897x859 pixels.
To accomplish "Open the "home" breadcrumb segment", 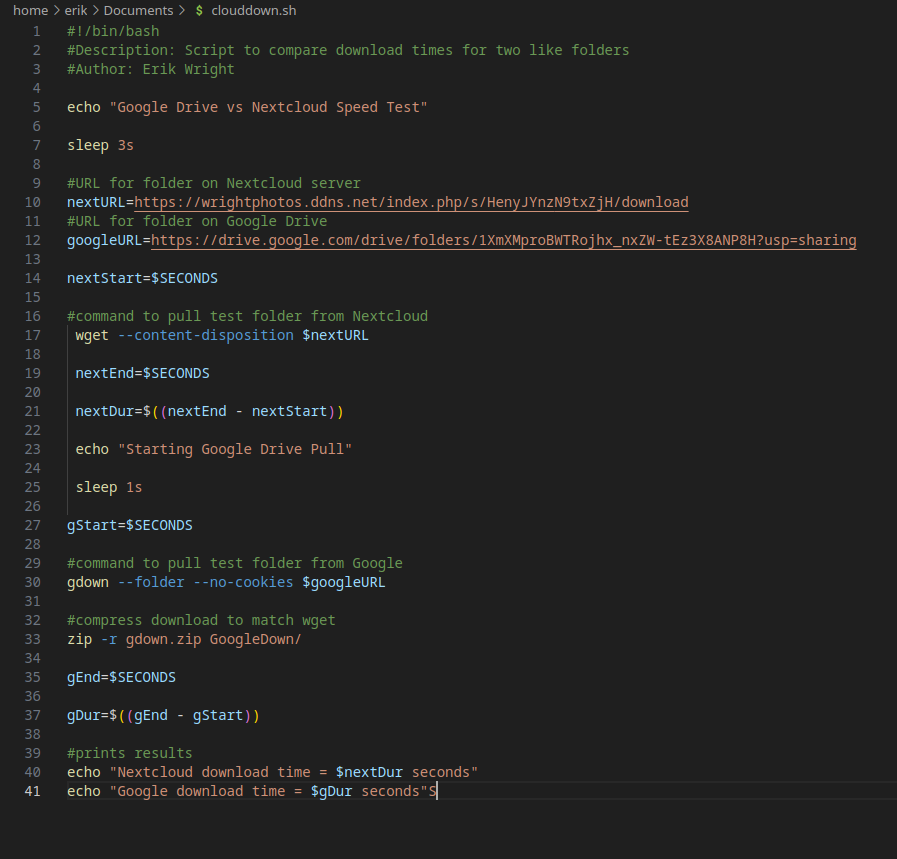I will tap(30, 11).
